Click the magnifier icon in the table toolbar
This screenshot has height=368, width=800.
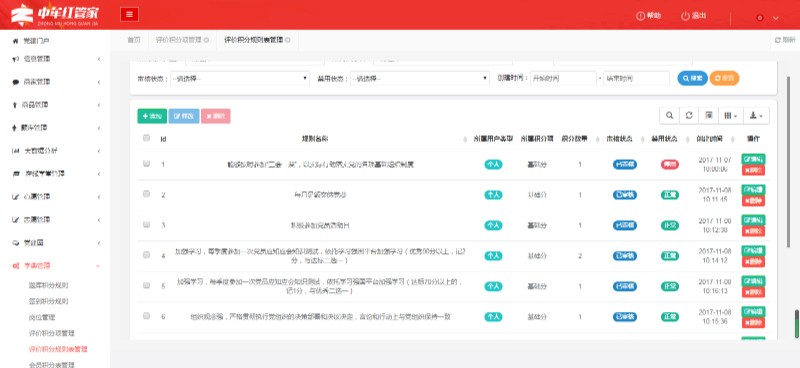pyautogui.click(x=669, y=116)
